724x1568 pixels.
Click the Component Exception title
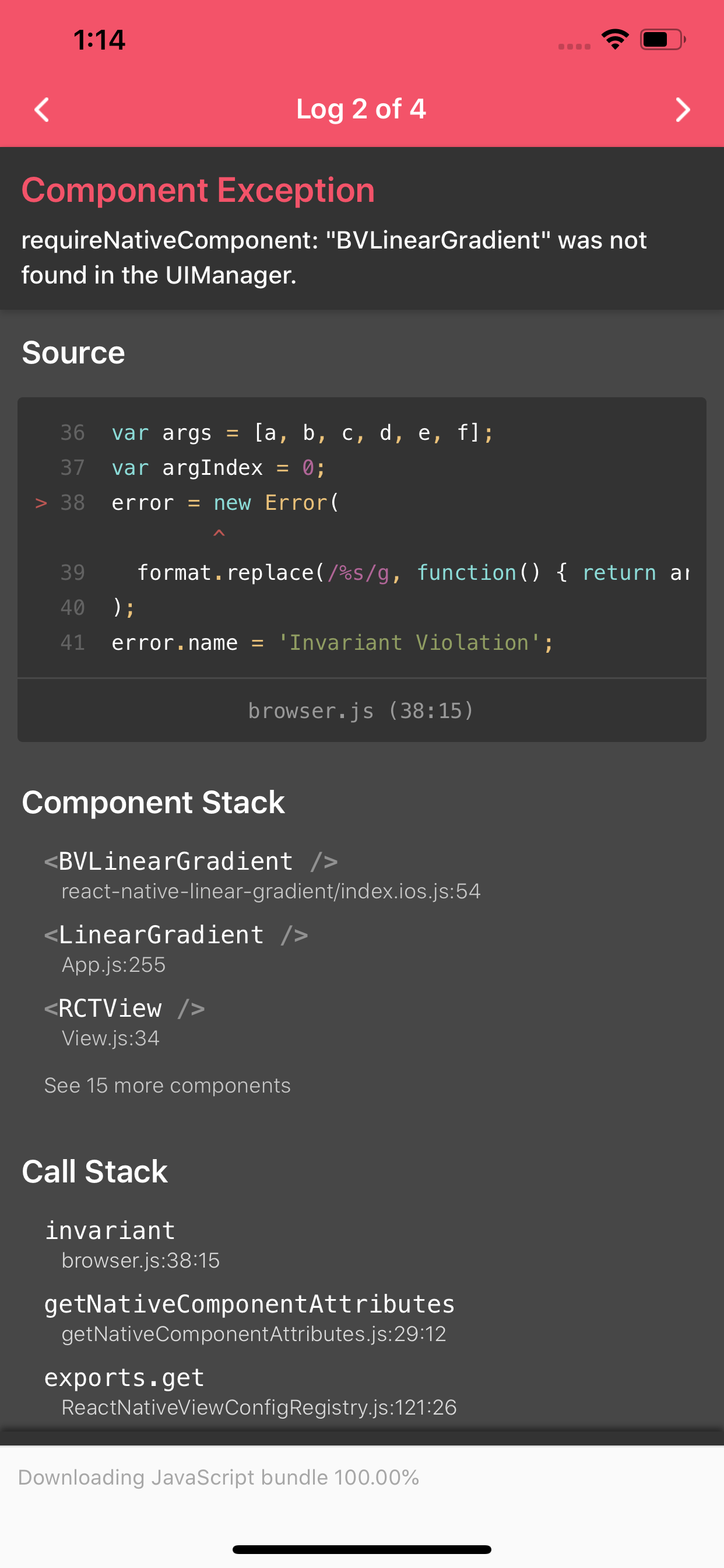(198, 190)
